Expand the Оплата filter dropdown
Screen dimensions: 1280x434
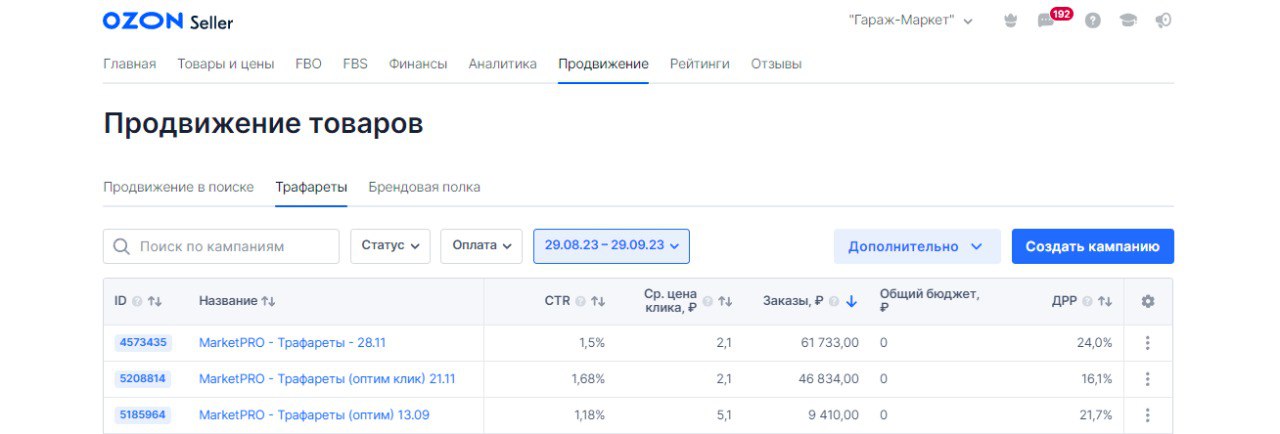481,246
